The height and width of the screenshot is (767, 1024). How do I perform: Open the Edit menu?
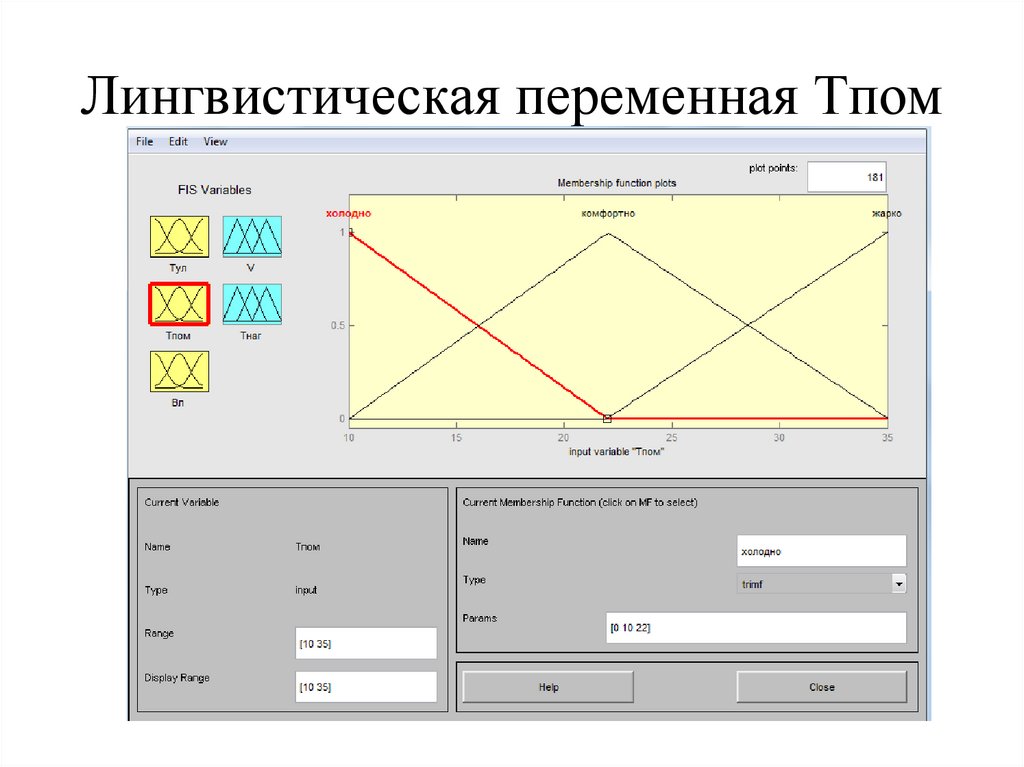[x=178, y=142]
